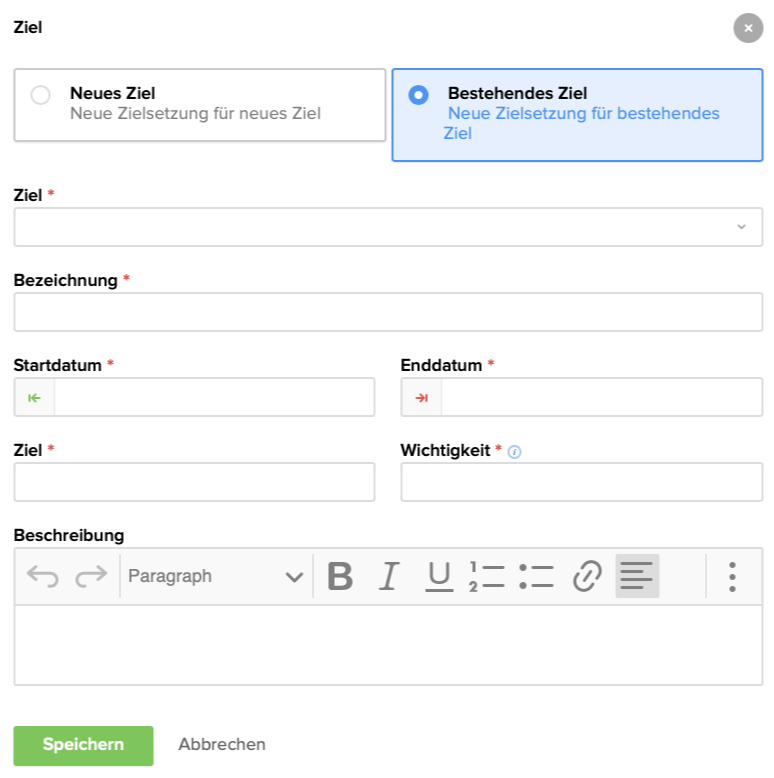
Task: Click the Wichtigkeit info icon
Action: coord(515,451)
